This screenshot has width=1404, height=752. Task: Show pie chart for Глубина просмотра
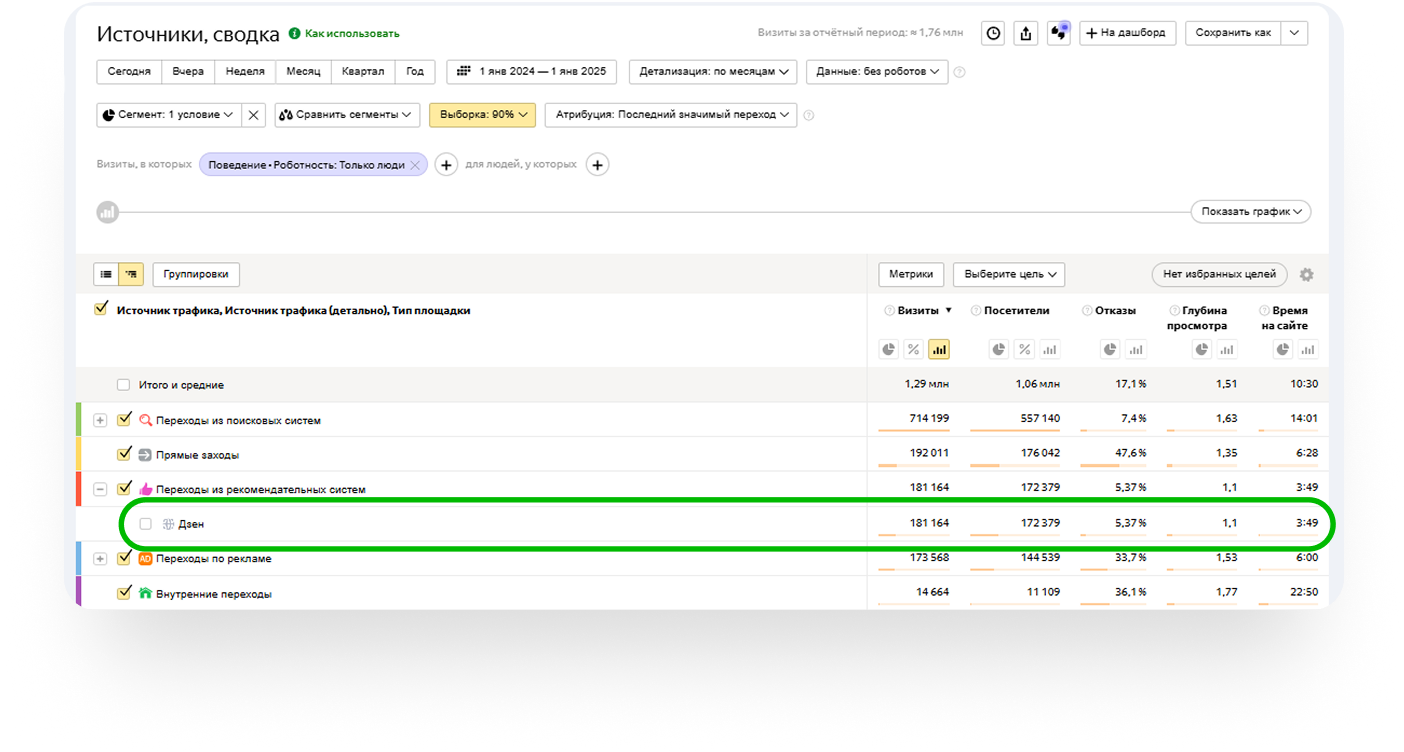(x=1201, y=349)
